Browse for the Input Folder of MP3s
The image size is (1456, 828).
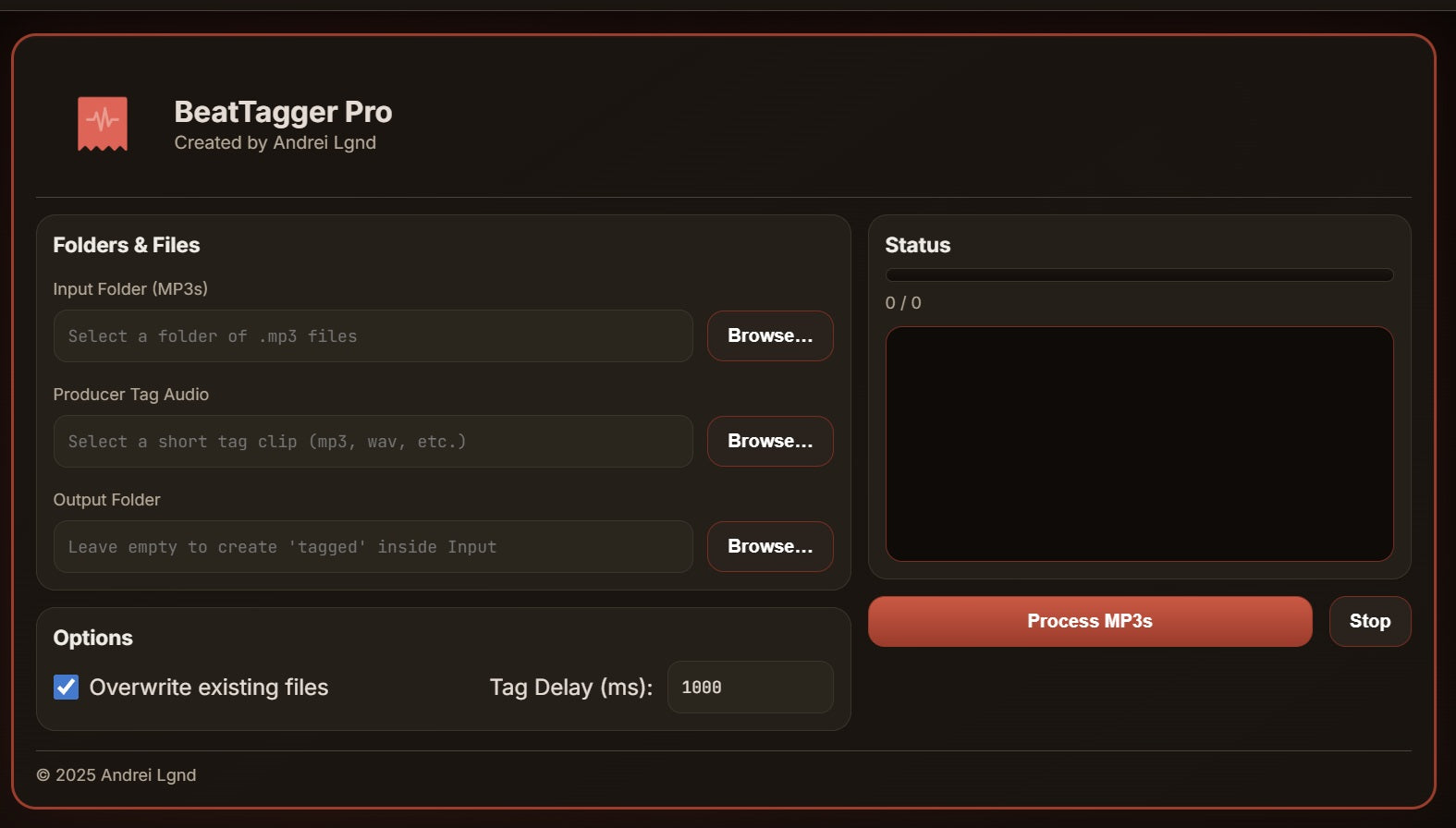(769, 335)
